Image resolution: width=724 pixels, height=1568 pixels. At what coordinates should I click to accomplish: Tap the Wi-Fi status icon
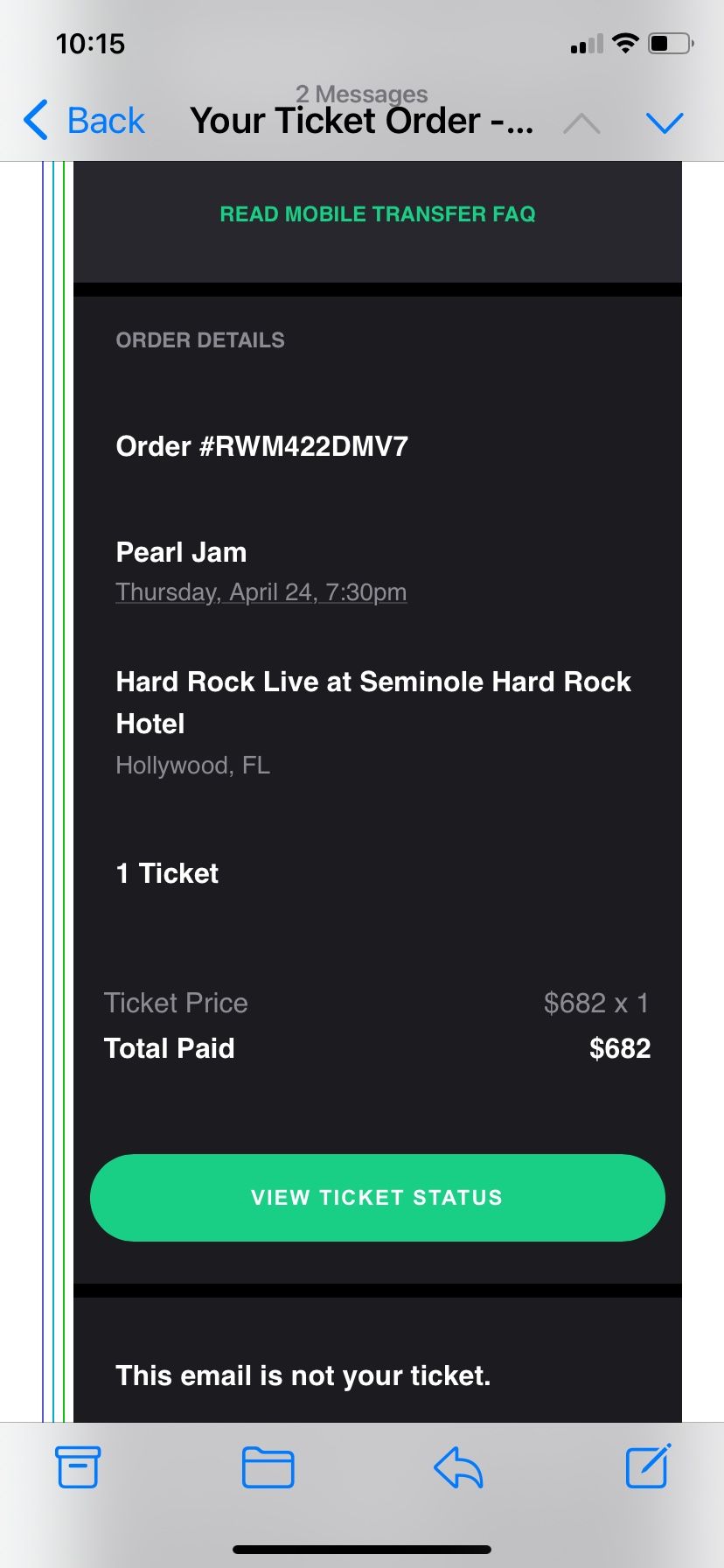coord(625,43)
